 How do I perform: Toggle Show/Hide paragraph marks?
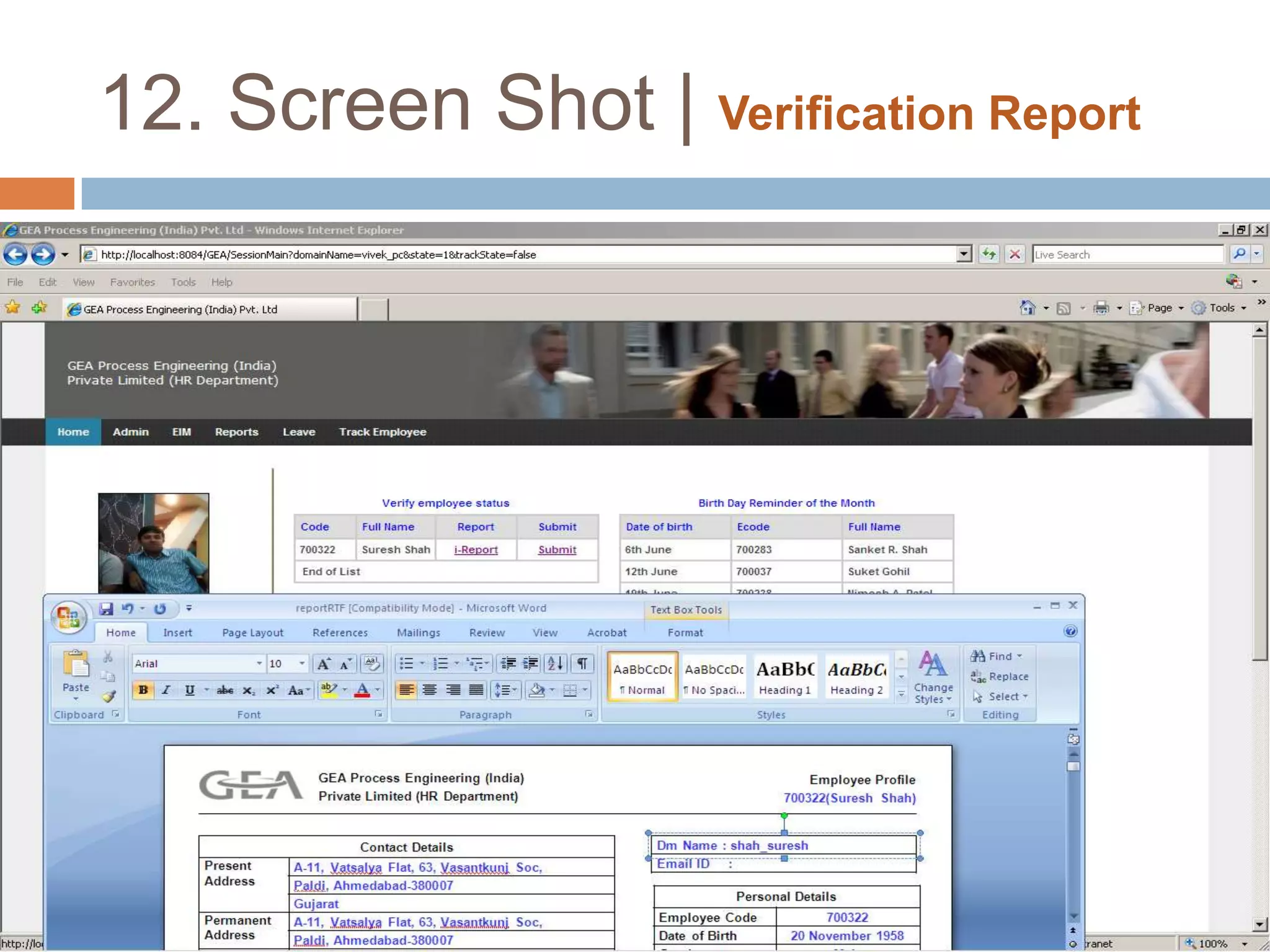coord(583,664)
